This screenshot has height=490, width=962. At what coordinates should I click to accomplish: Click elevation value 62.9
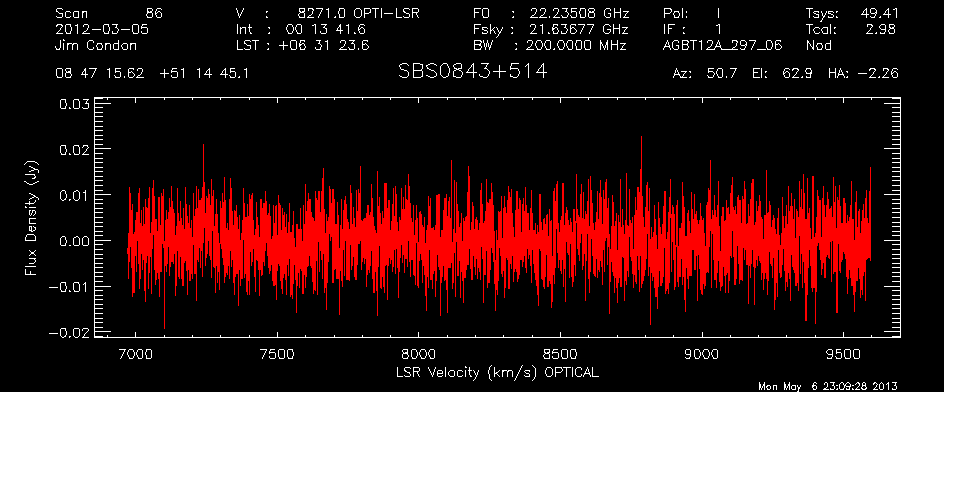pyautogui.click(x=797, y=74)
